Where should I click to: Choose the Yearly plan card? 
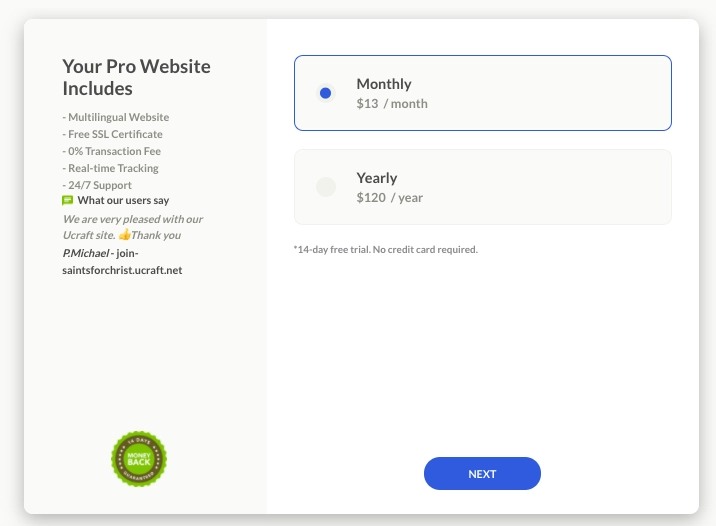coord(483,187)
